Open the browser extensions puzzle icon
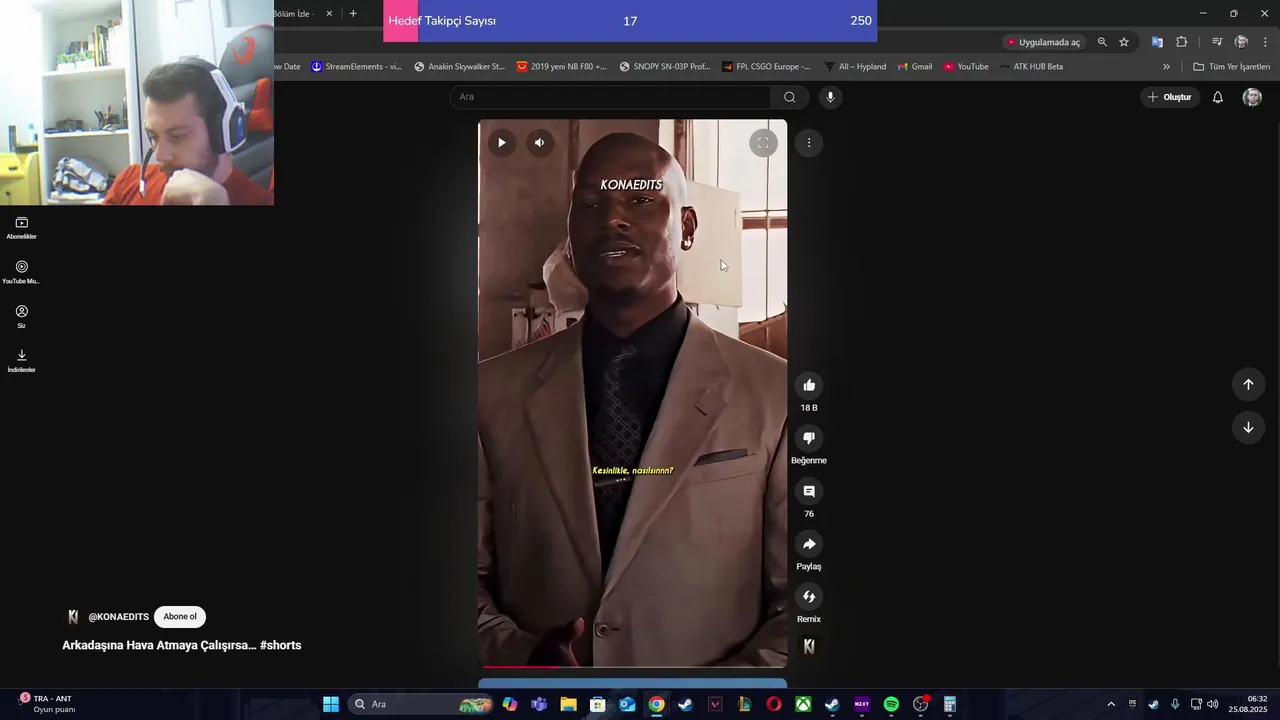Viewport: 1280px width, 720px height. click(x=1182, y=42)
